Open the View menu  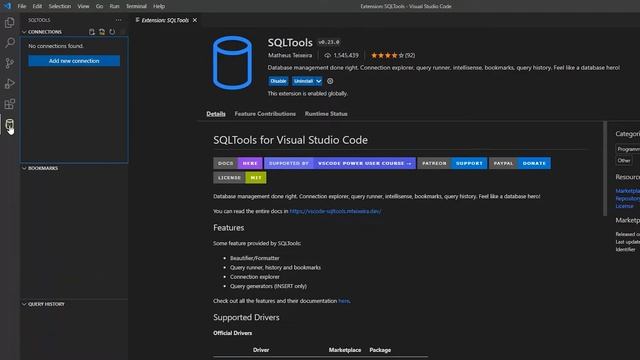pyautogui.click(x=83, y=6)
